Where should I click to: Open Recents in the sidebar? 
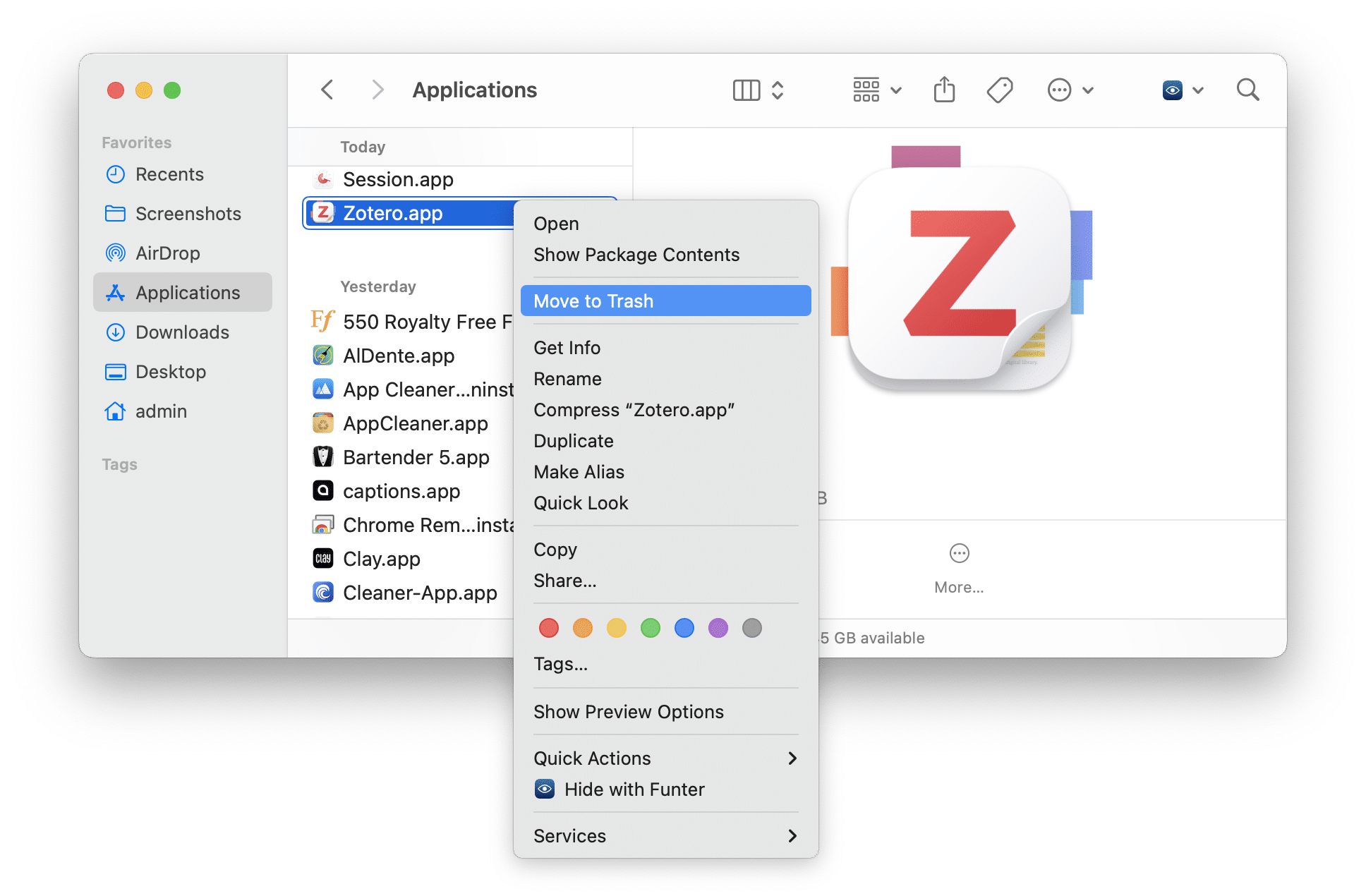pos(182,174)
